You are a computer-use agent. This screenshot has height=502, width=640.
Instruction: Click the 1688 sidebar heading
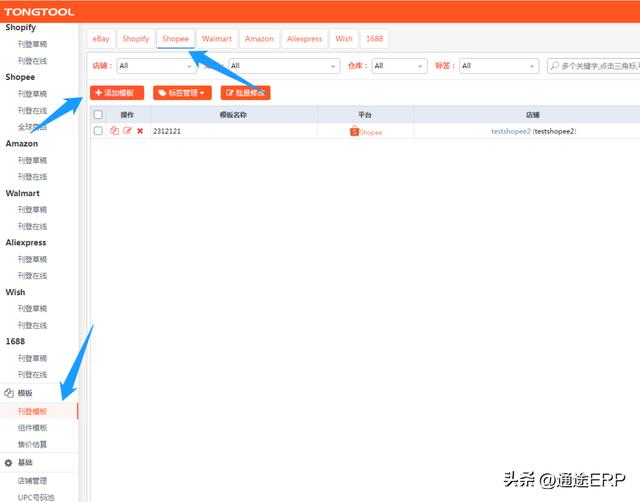[x=15, y=342]
